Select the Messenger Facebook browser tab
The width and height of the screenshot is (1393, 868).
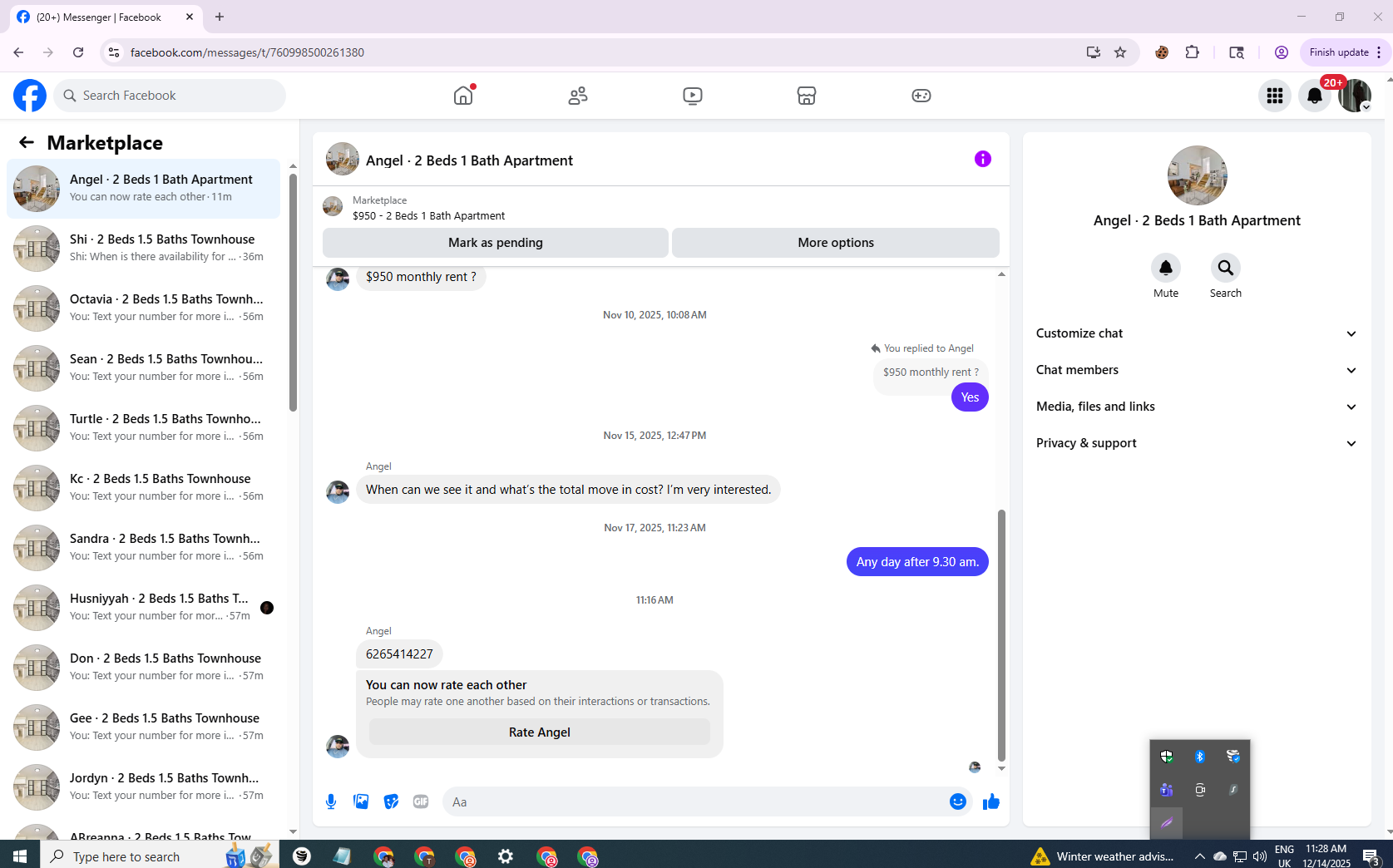(105, 17)
